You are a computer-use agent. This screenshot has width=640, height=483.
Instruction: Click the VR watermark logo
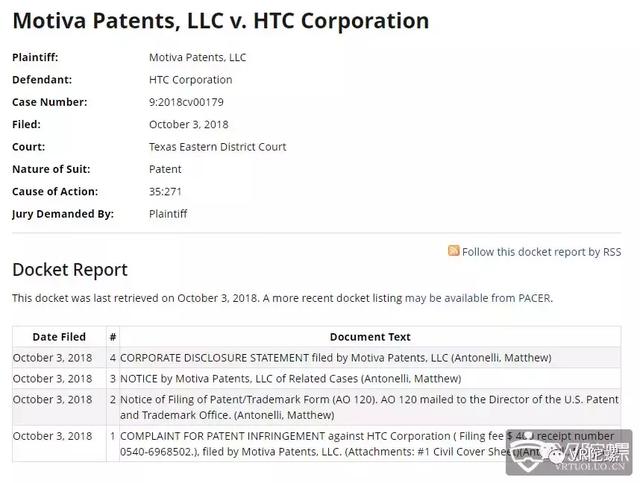pos(569,452)
